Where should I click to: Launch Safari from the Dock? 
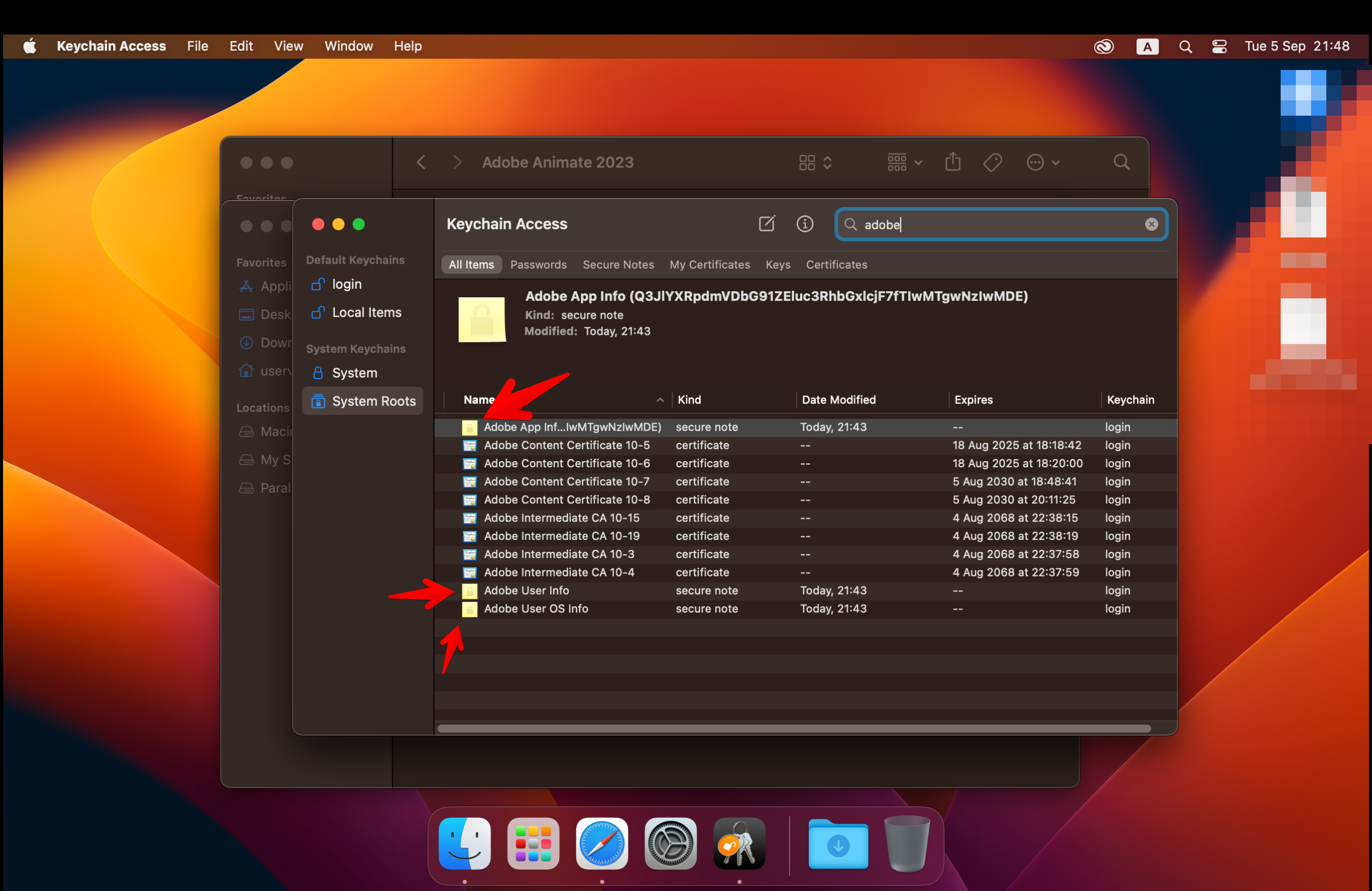pos(602,843)
